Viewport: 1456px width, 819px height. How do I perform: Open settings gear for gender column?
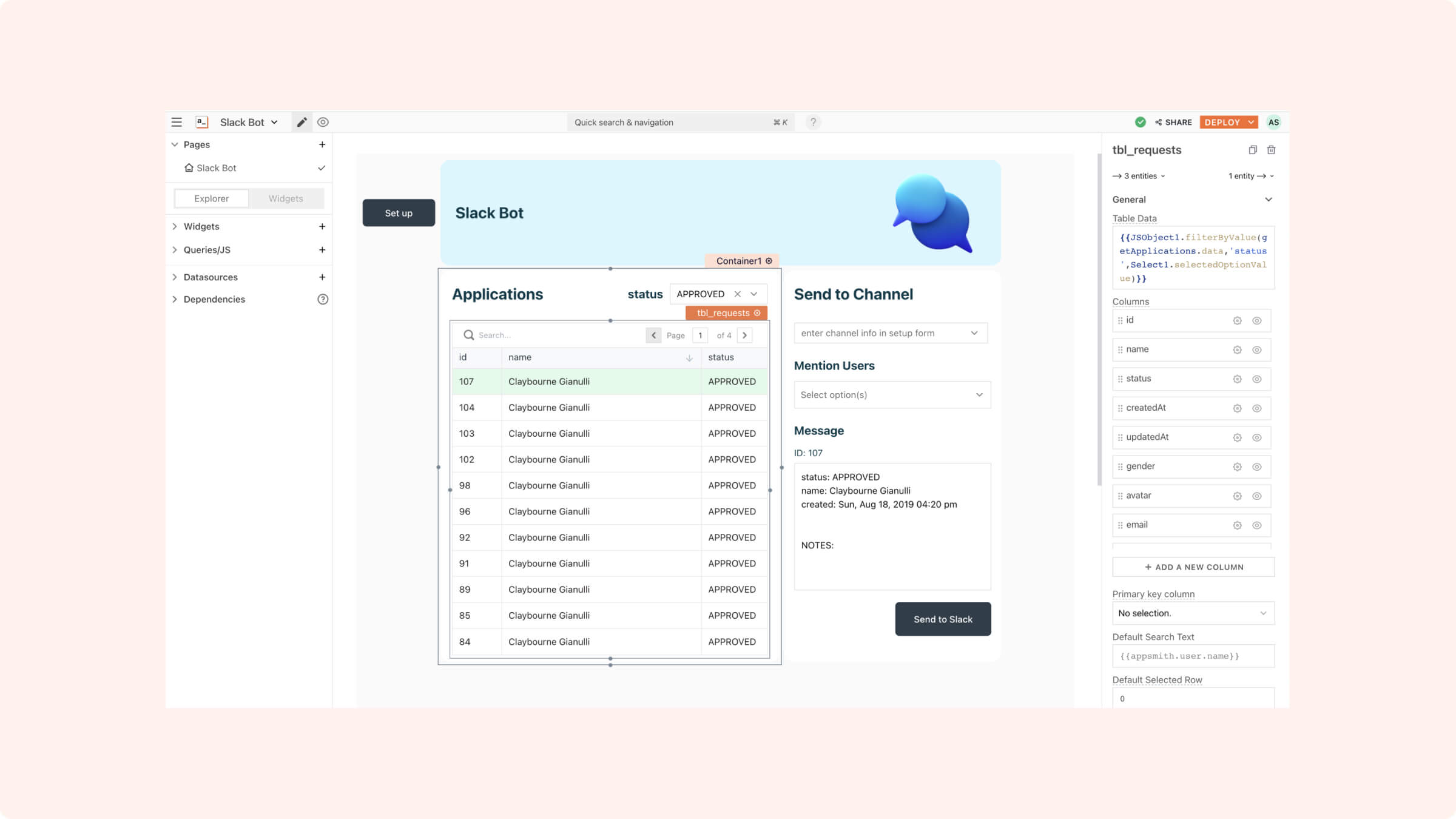pos(1237,467)
